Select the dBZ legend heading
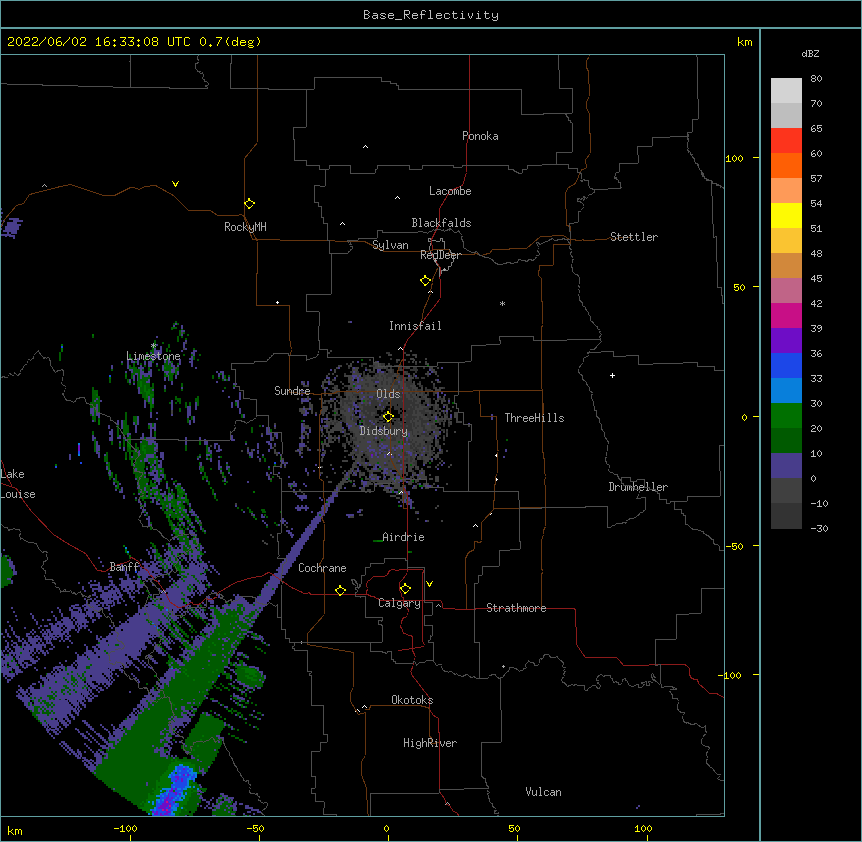This screenshot has height=842, width=862. tap(810, 53)
